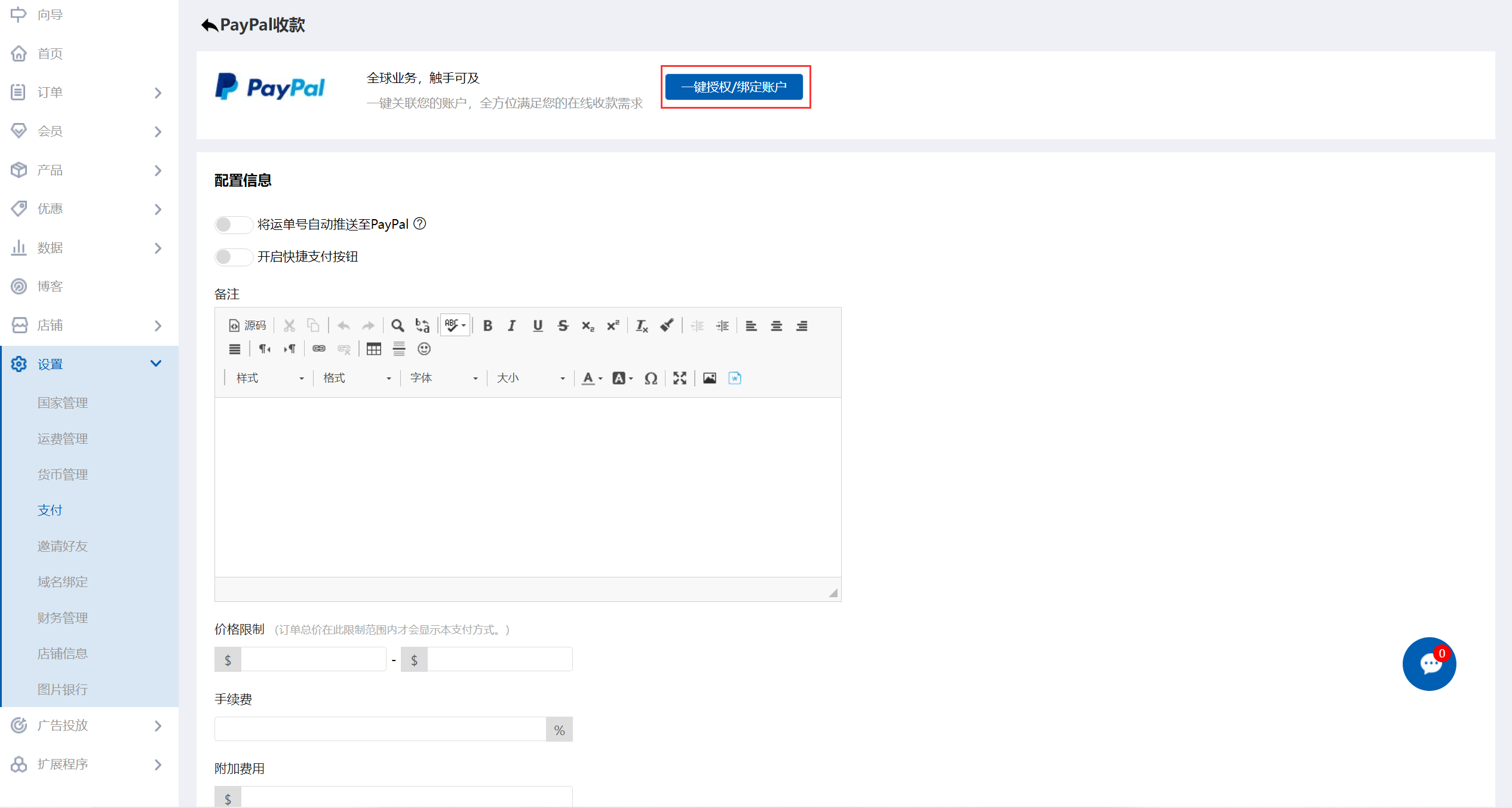Open the live chat bubble
Image resolution: width=1512 pixels, height=808 pixels.
[x=1429, y=664]
